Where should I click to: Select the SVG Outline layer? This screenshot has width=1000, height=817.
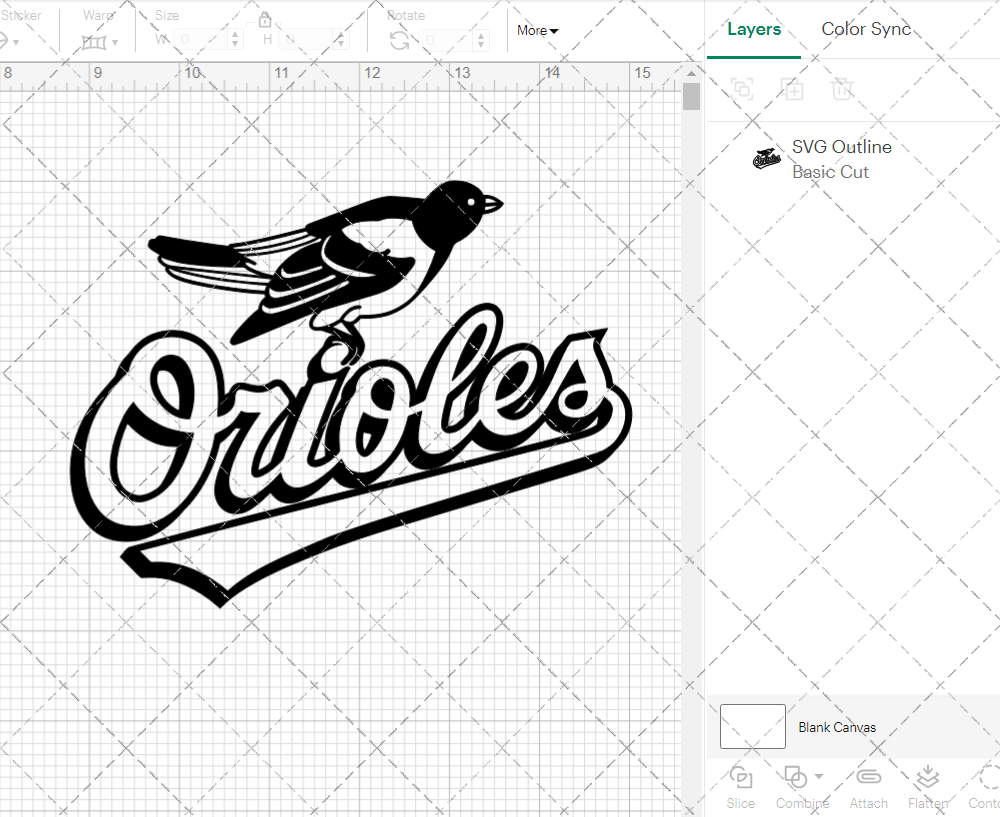coord(840,159)
